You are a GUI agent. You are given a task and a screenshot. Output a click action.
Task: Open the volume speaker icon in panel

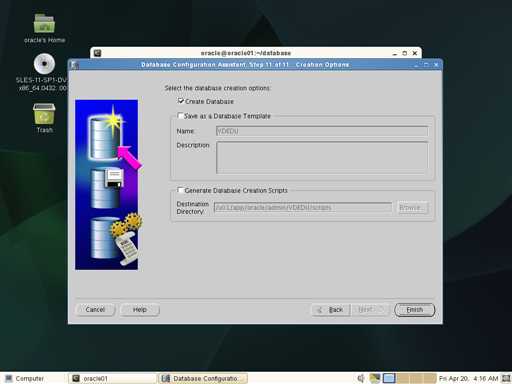tap(361, 378)
